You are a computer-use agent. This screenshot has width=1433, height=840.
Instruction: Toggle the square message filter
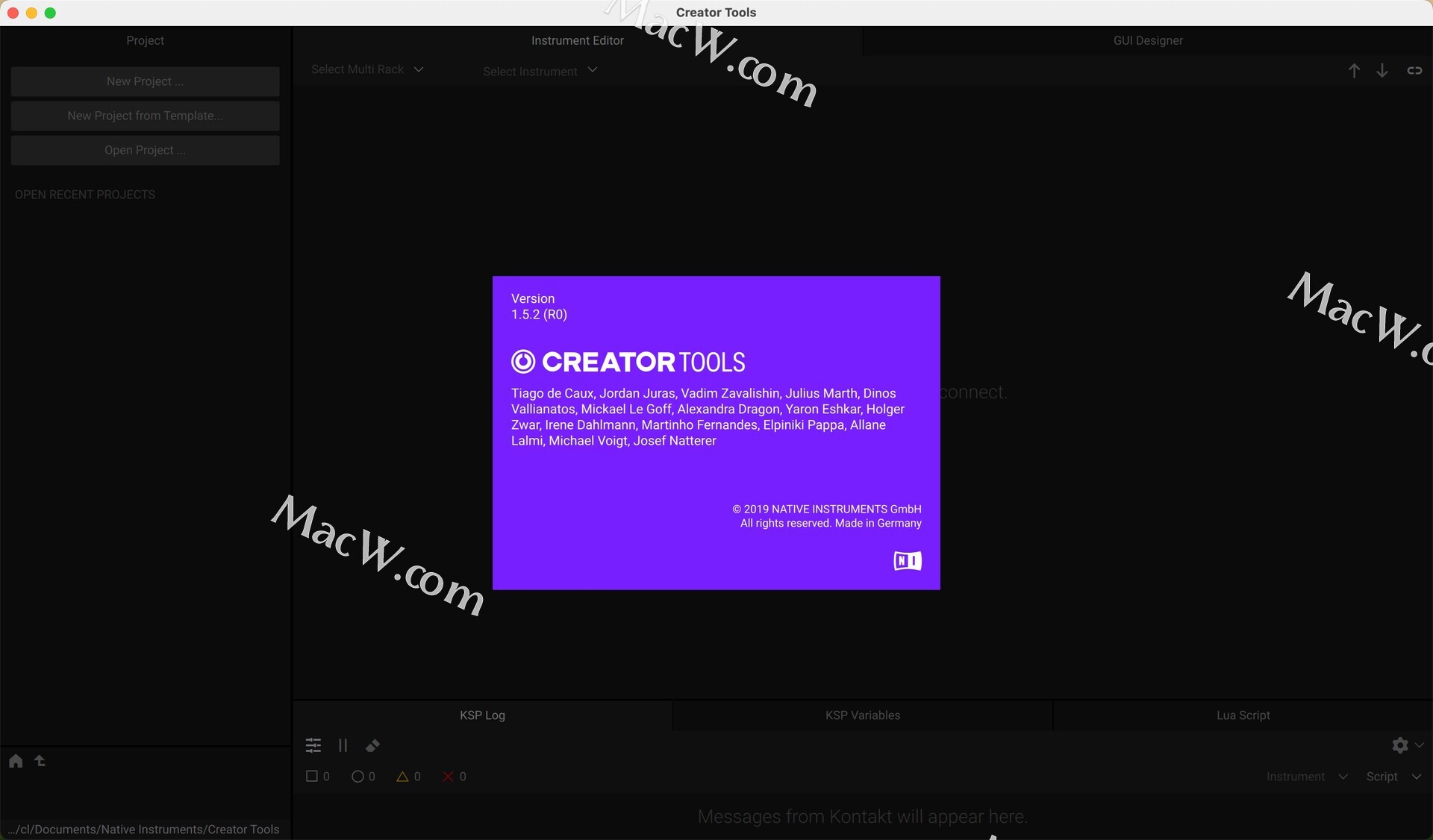(318, 777)
